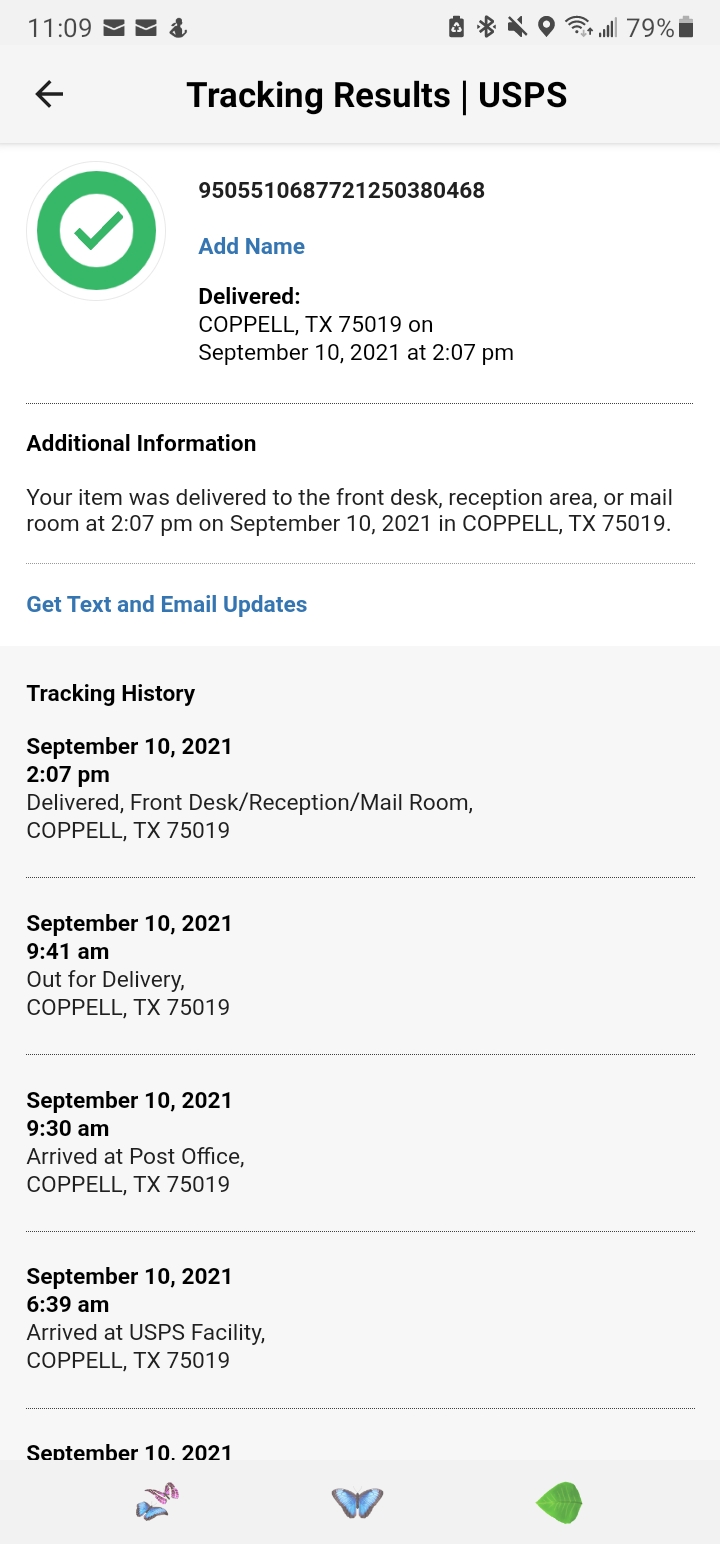The height and width of the screenshot is (1544, 720).
Task: Tap the Bluetooth status bar icon
Action: 487,27
